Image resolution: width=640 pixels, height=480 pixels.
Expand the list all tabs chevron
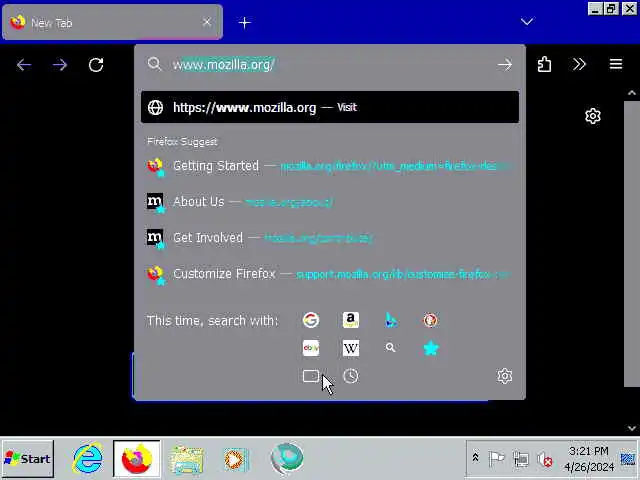tap(527, 22)
